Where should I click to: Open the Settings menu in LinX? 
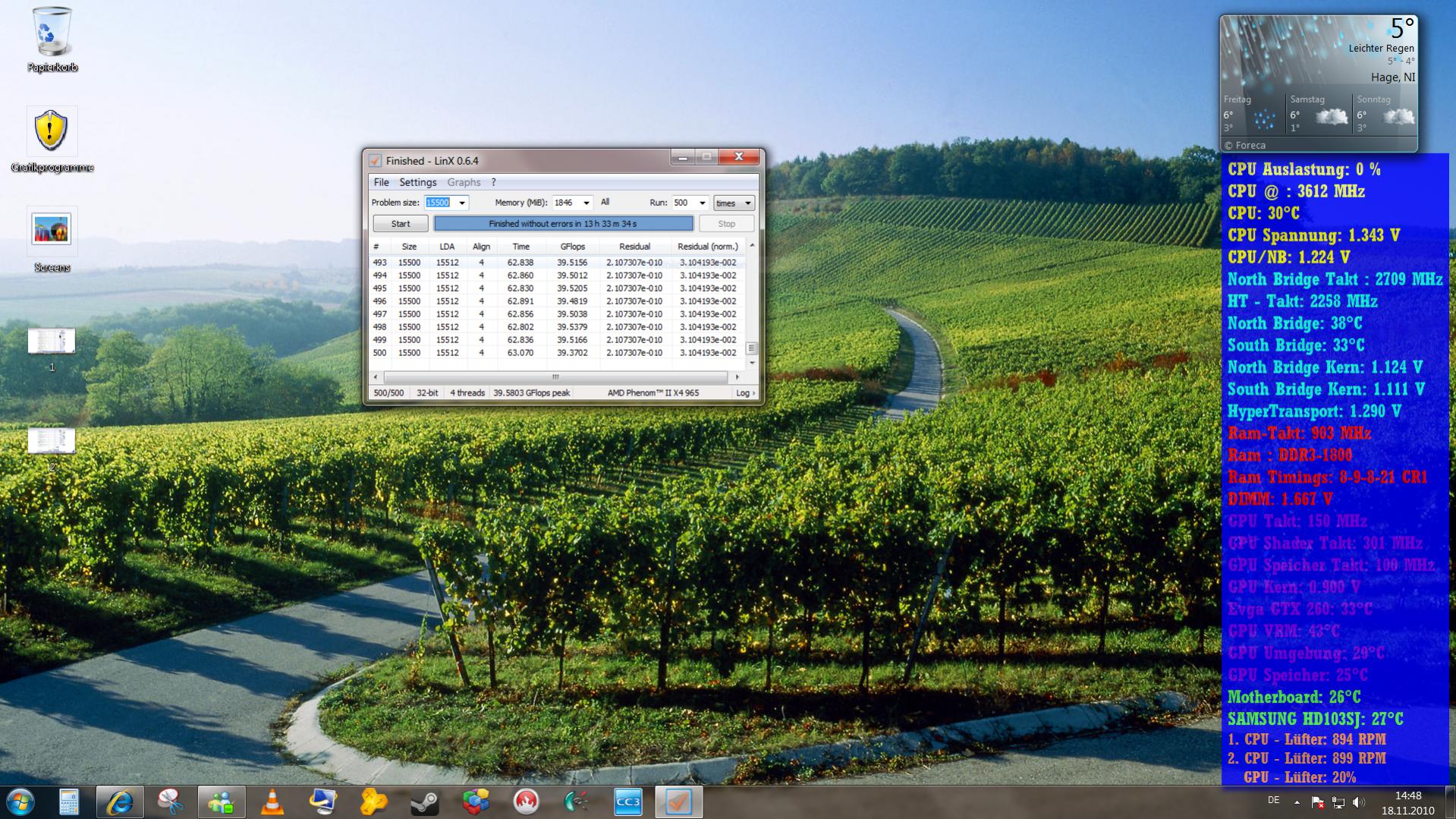click(417, 182)
